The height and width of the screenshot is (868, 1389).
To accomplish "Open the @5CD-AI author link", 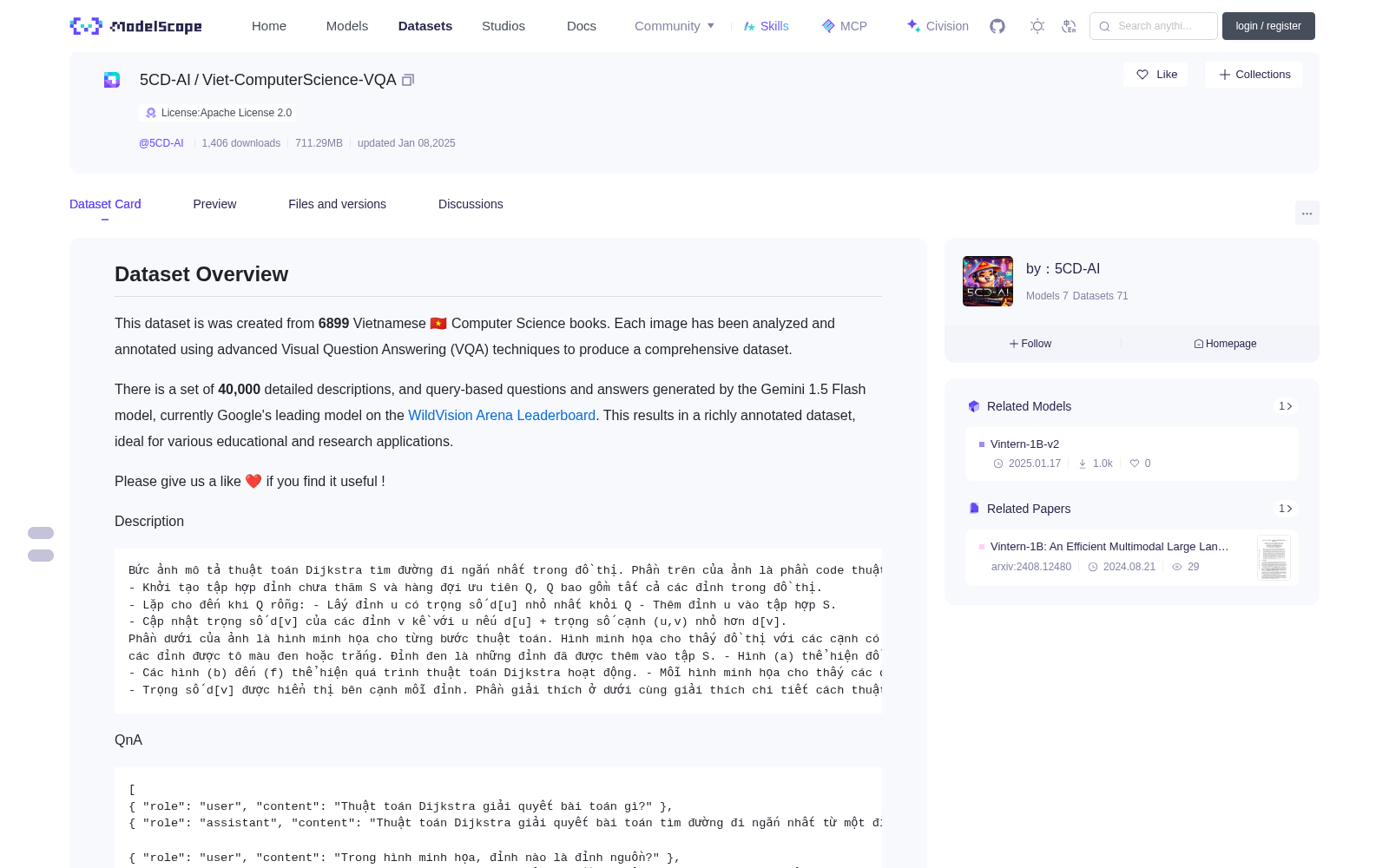I will [x=161, y=143].
